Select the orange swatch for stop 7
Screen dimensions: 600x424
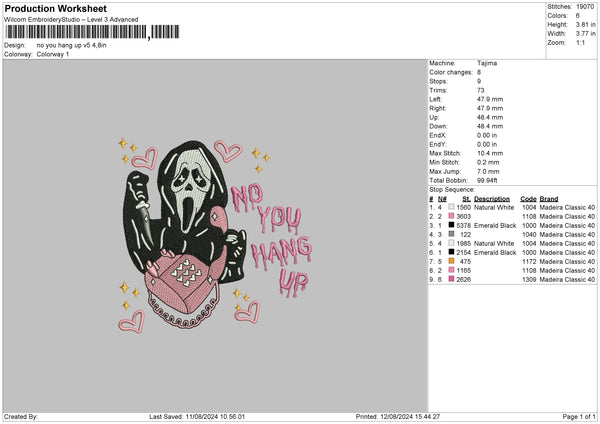[451, 261]
